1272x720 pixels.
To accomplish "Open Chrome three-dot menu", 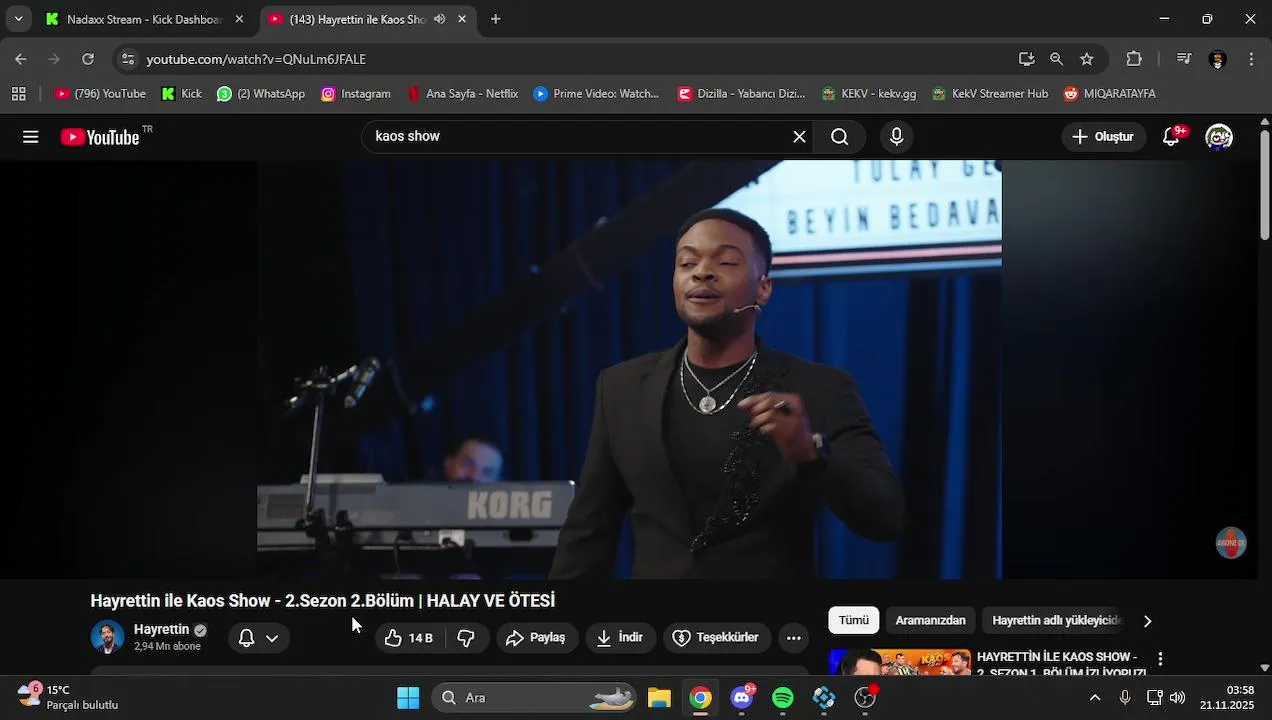I will (1251, 59).
